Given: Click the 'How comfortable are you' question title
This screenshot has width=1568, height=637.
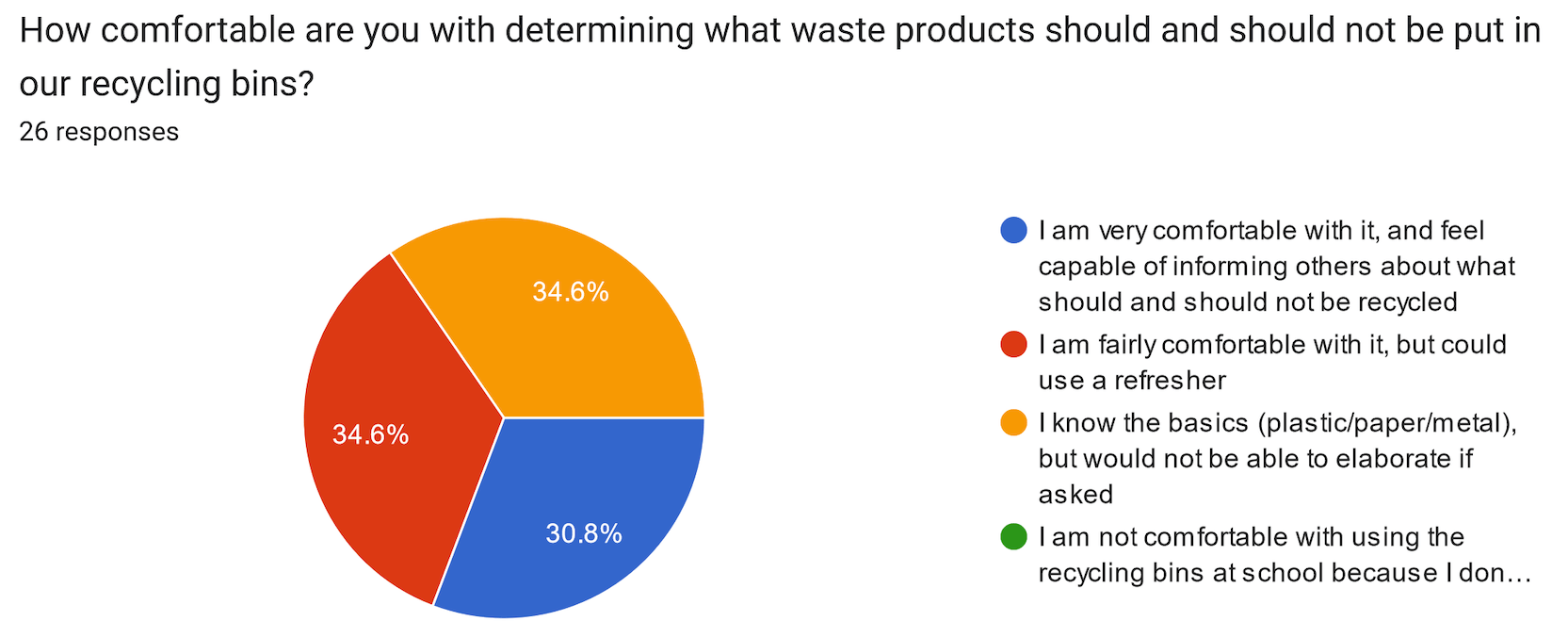Looking at the screenshot, I should pos(780,31).
